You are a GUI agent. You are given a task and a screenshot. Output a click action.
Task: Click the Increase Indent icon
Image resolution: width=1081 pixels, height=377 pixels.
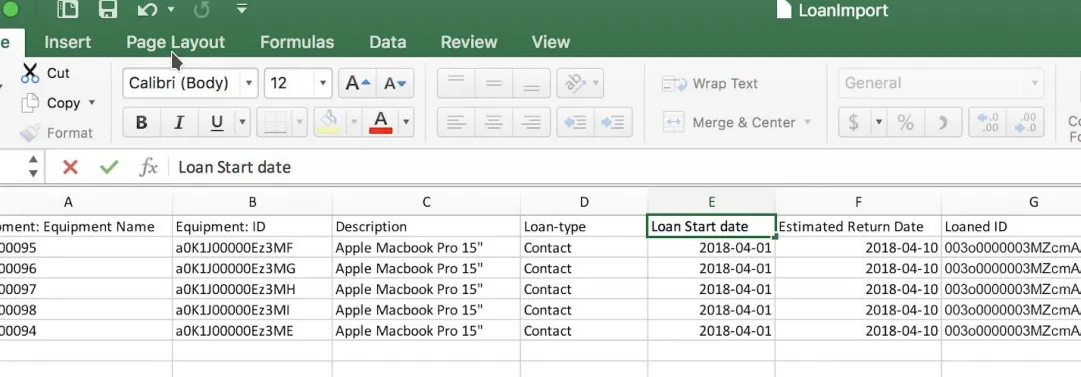coord(613,123)
